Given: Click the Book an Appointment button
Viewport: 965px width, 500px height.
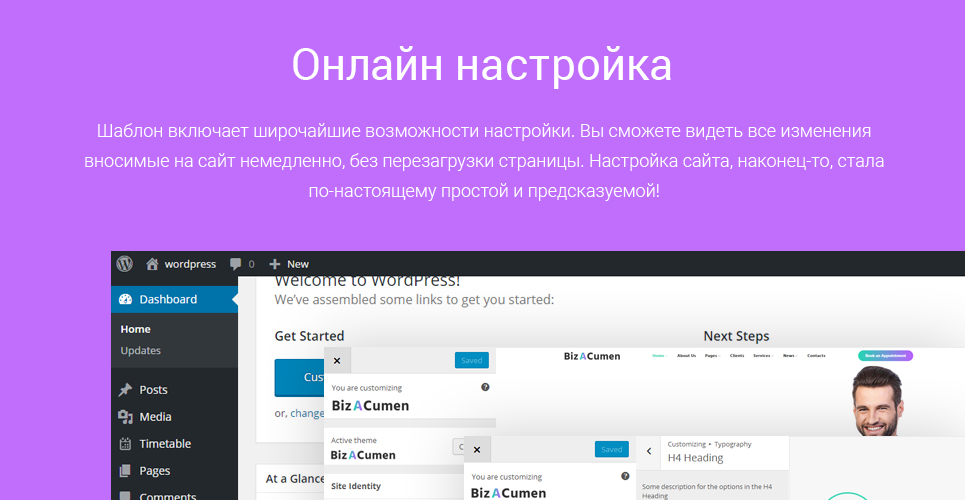Looking at the screenshot, I should (885, 356).
